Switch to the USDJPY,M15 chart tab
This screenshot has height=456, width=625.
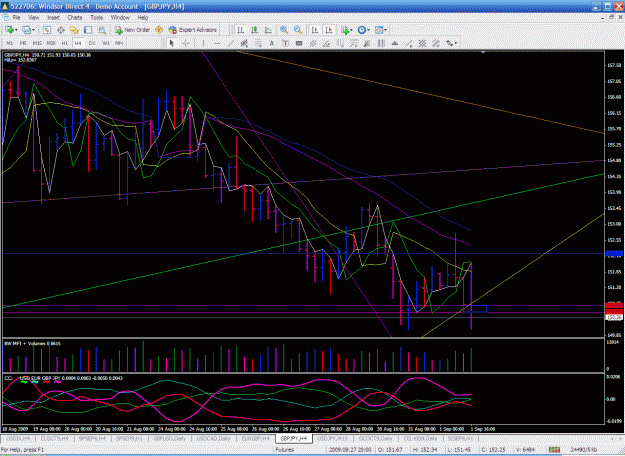333,438
